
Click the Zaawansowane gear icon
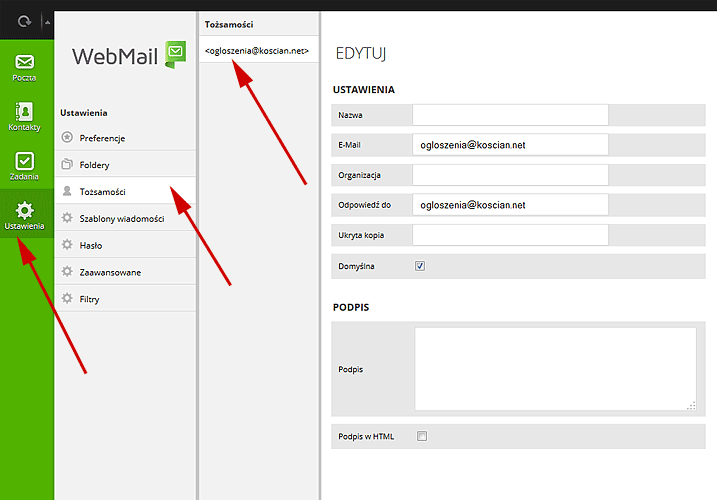(67, 272)
